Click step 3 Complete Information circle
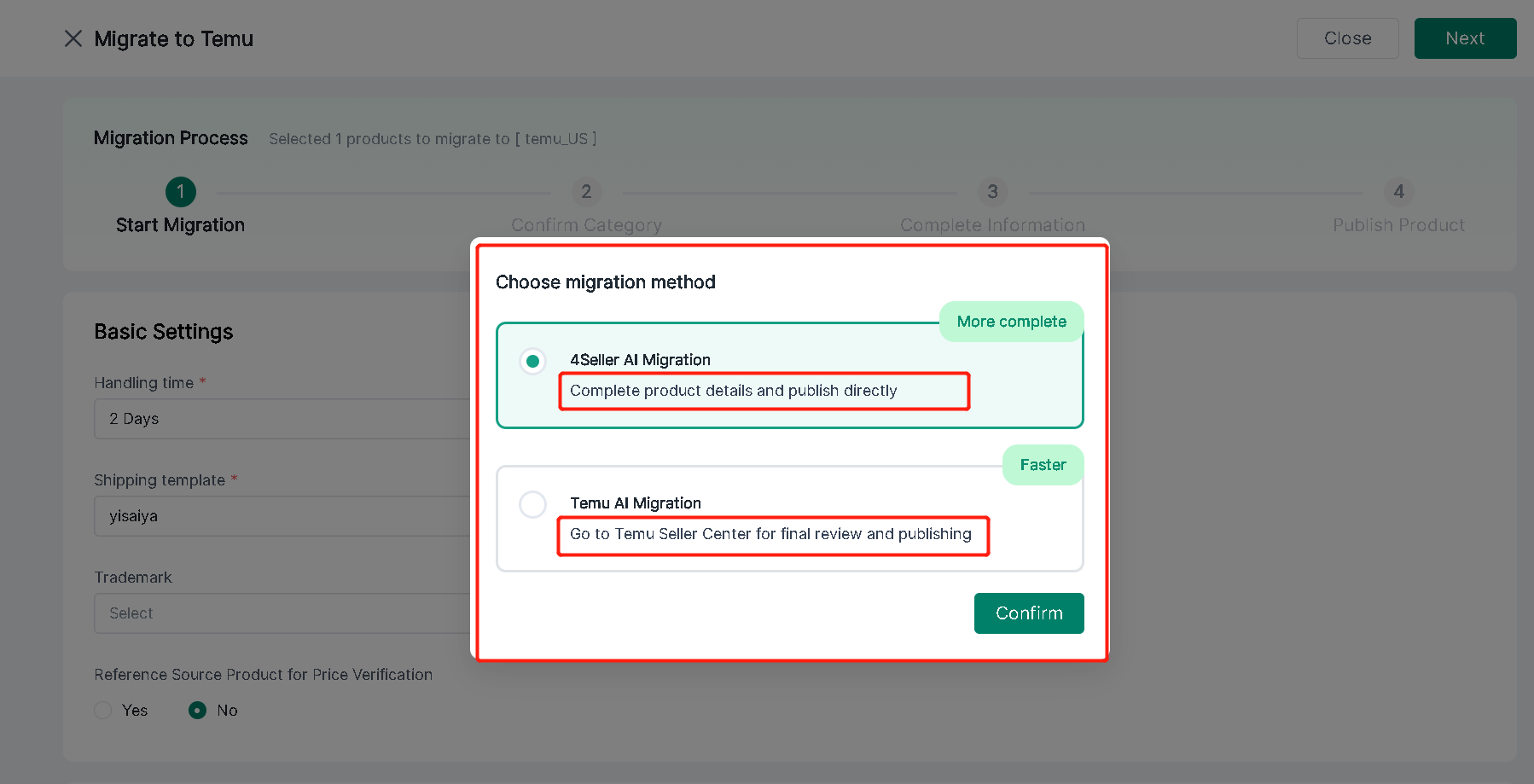 (992, 192)
